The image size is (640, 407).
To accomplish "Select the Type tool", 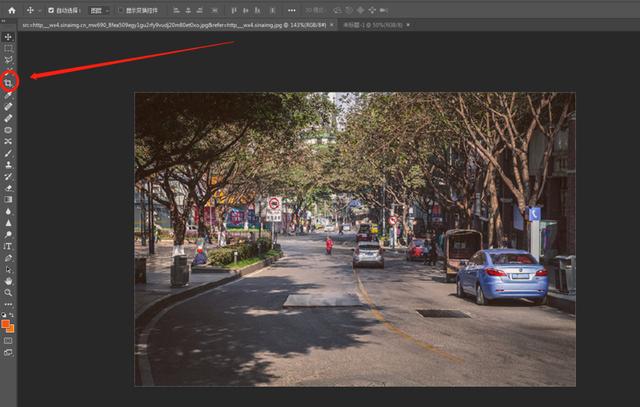I will point(8,245).
